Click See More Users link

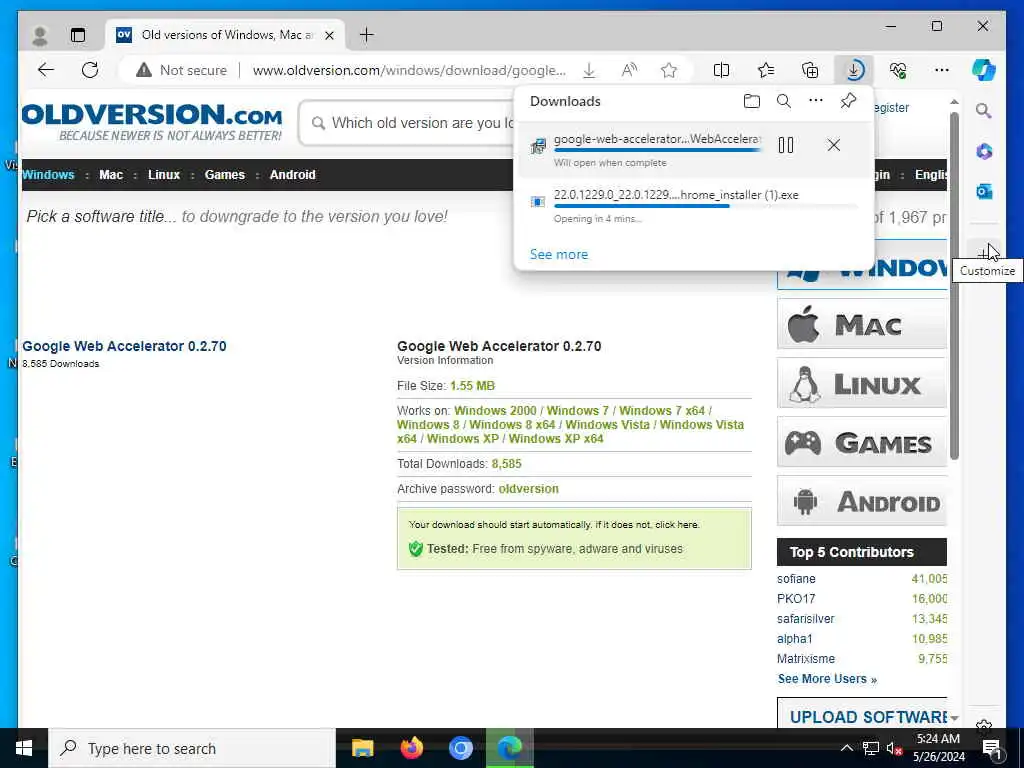pyautogui.click(x=827, y=679)
